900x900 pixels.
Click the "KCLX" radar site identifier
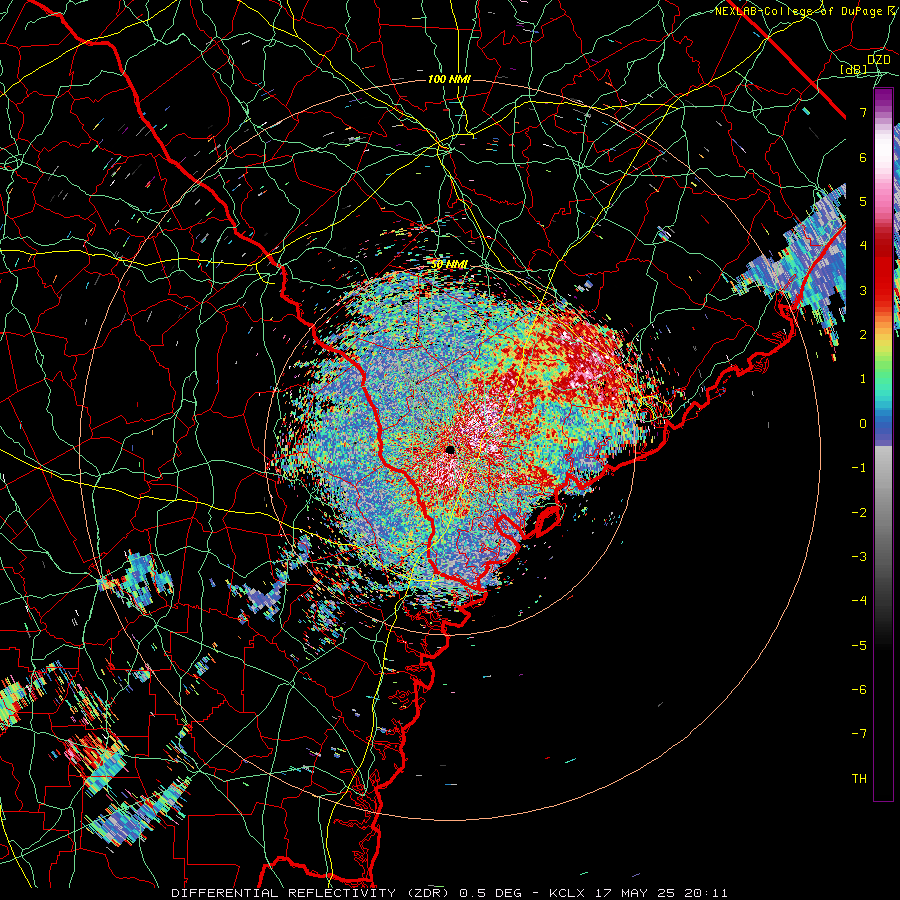coord(567,893)
